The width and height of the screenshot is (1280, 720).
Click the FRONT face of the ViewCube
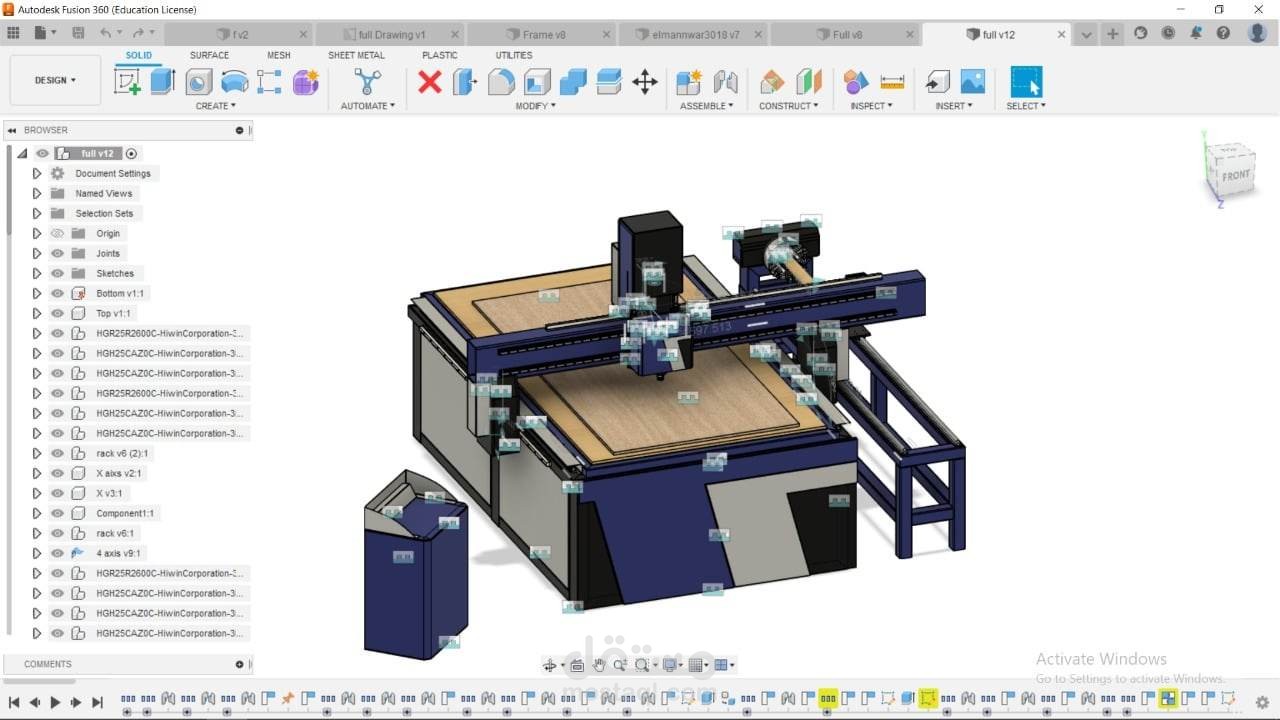click(1234, 176)
